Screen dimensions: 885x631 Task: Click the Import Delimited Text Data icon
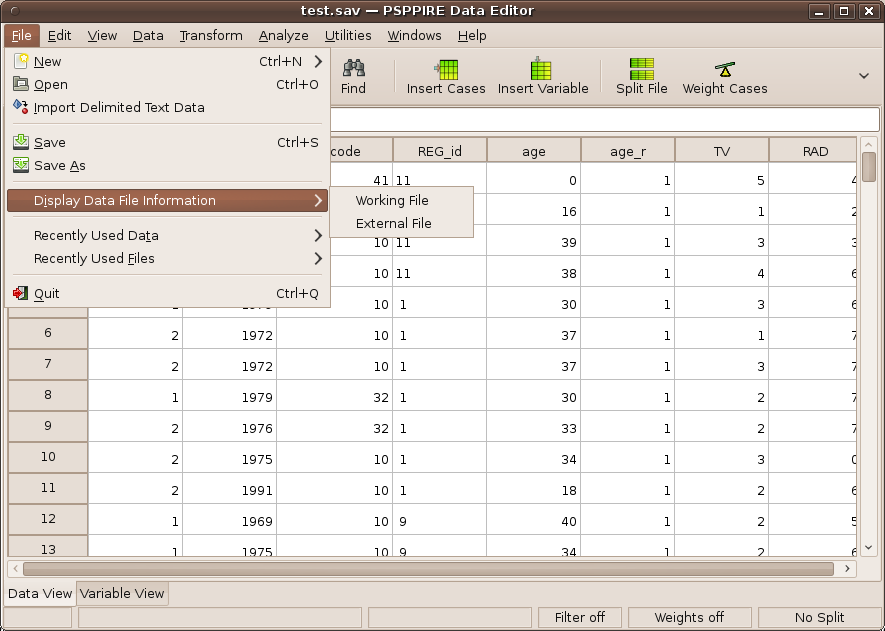point(21,106)
